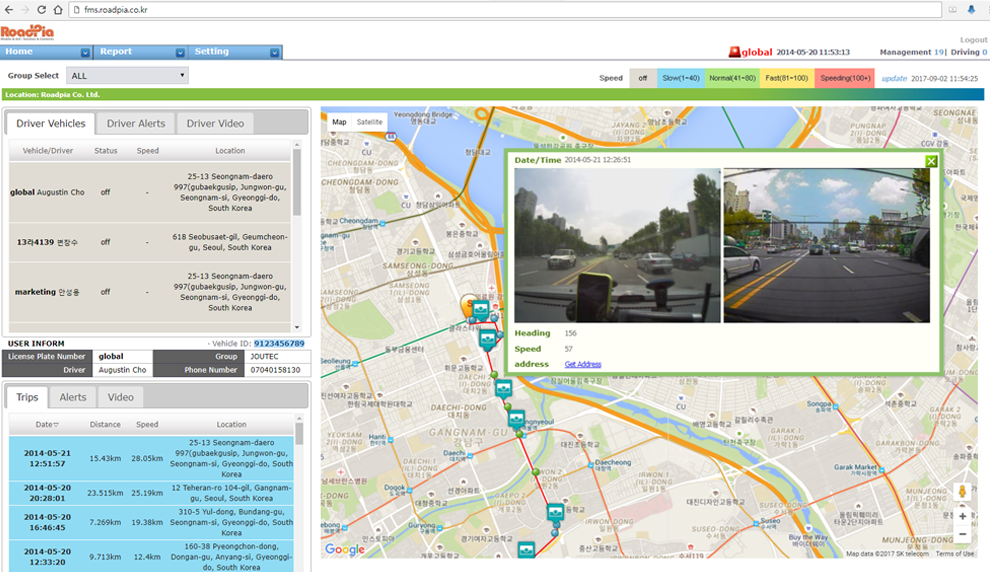This screenshot has width=990, height=572.
Task: Click the Google logo on map
Action: [x=345, y=549]
